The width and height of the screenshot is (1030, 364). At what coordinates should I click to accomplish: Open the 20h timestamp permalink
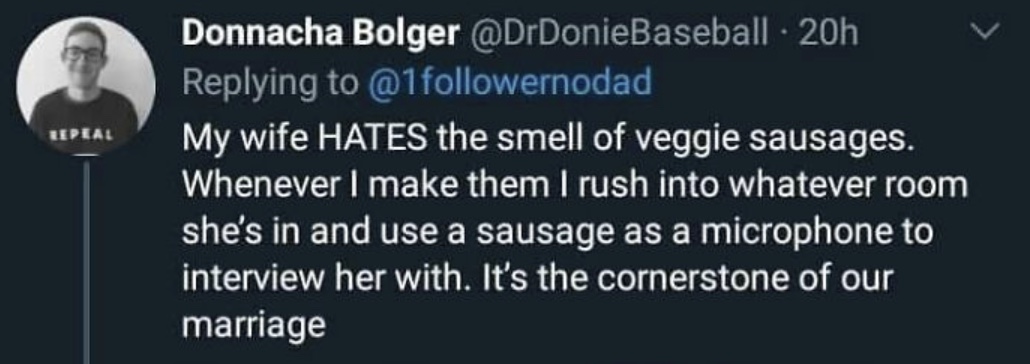827,34
